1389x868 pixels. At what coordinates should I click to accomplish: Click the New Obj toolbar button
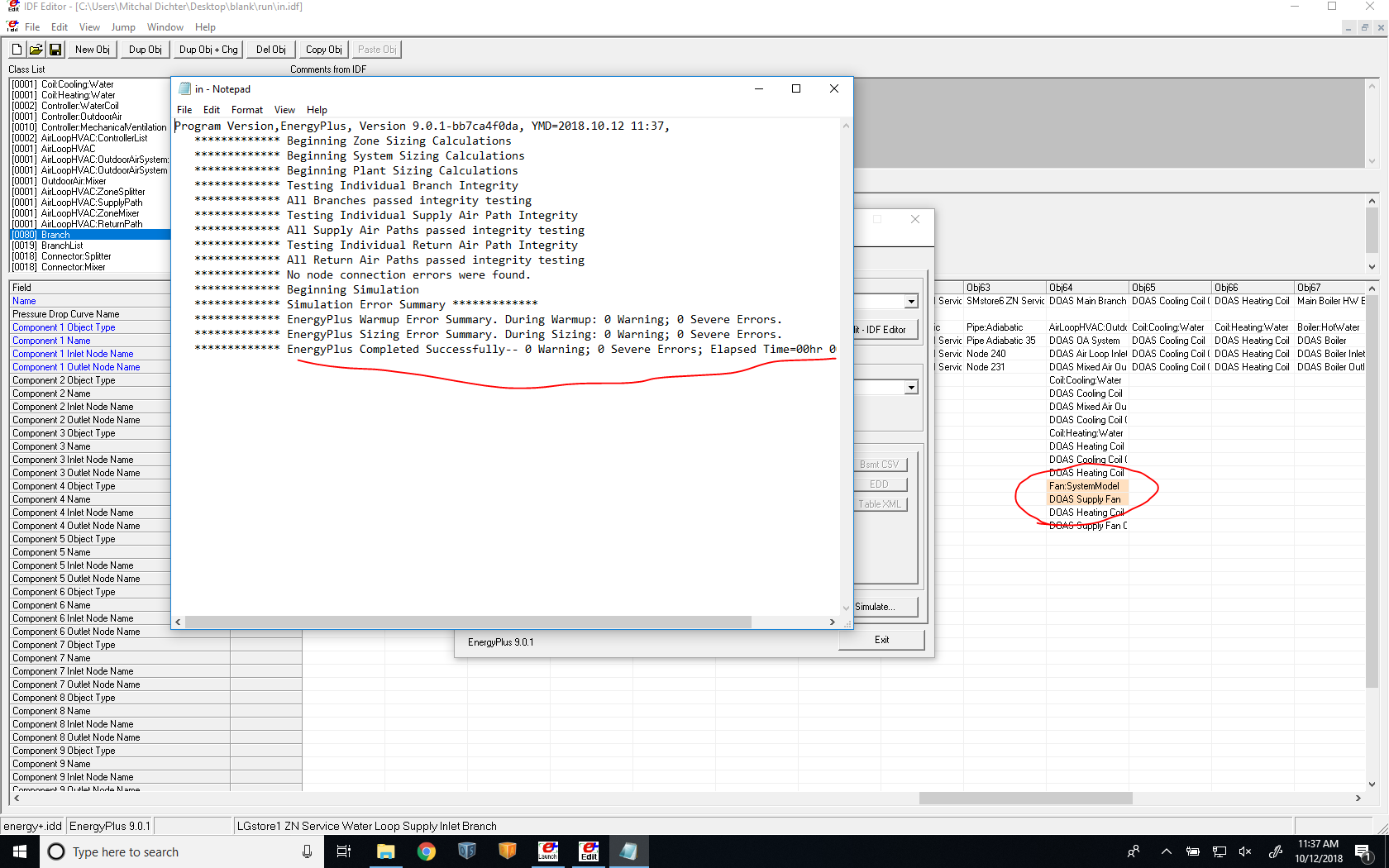pos(92,50)
